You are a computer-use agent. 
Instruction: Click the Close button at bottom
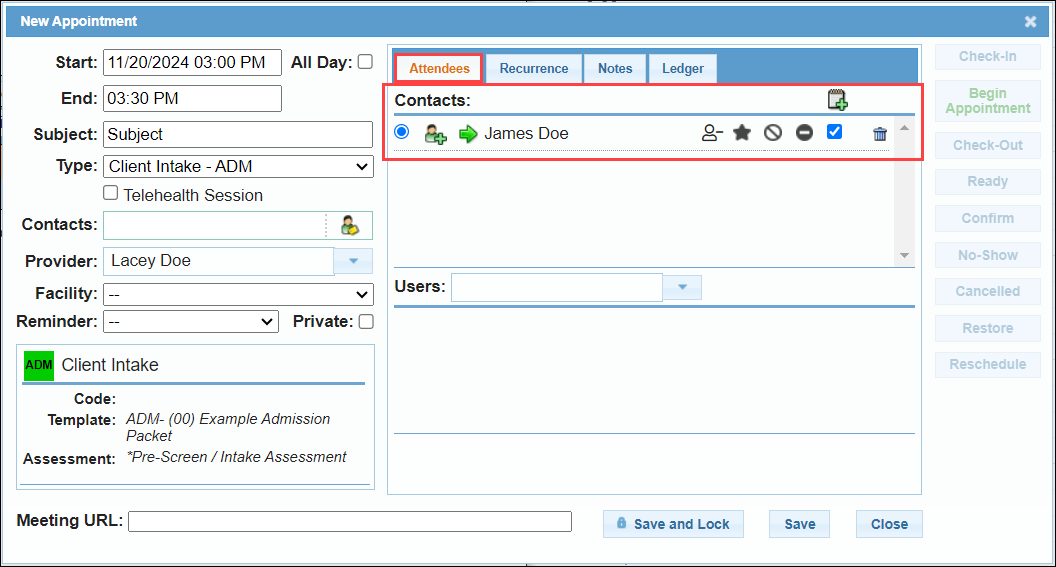point(889,524)
